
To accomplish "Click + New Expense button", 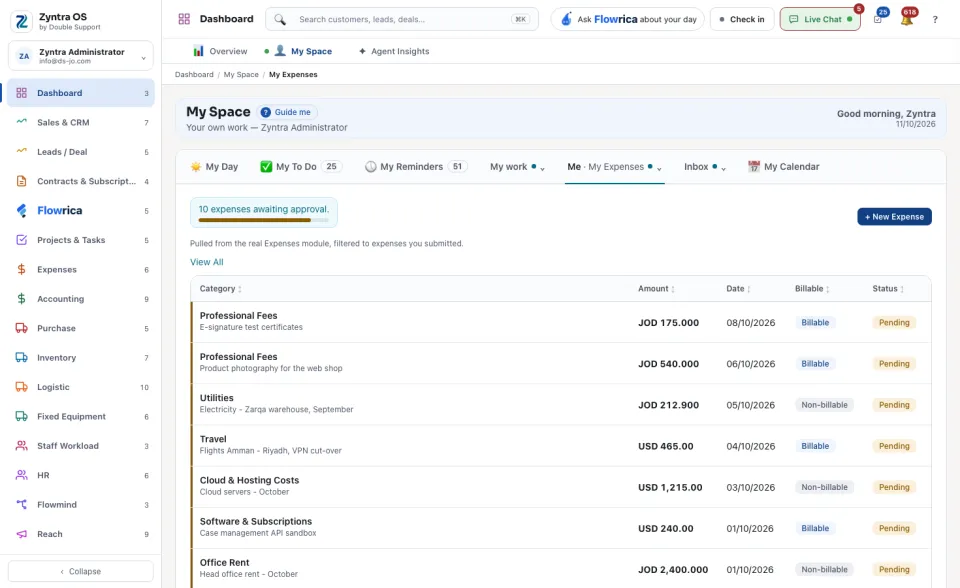I will coord(894,217).
